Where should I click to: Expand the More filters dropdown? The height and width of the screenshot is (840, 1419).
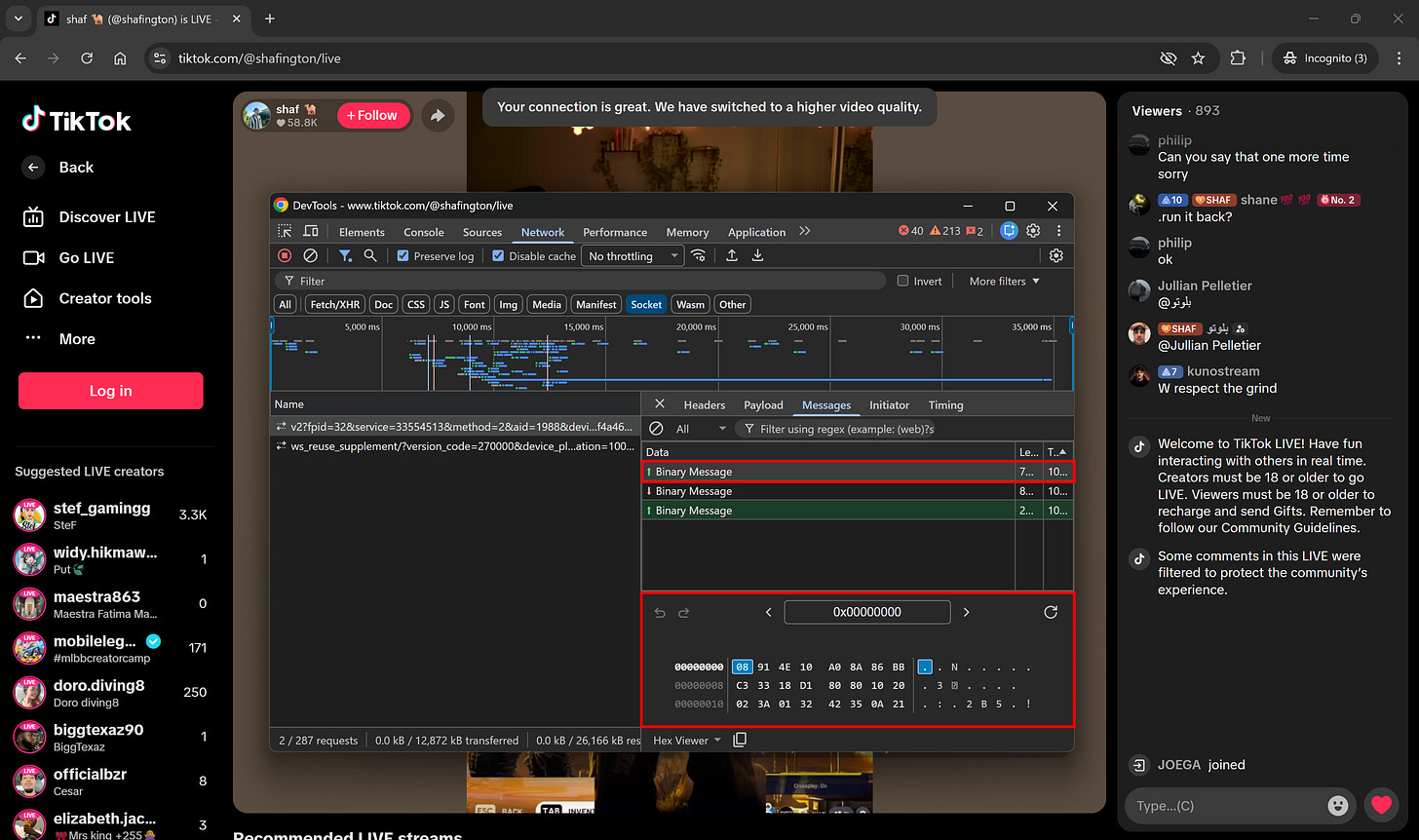1004,281
